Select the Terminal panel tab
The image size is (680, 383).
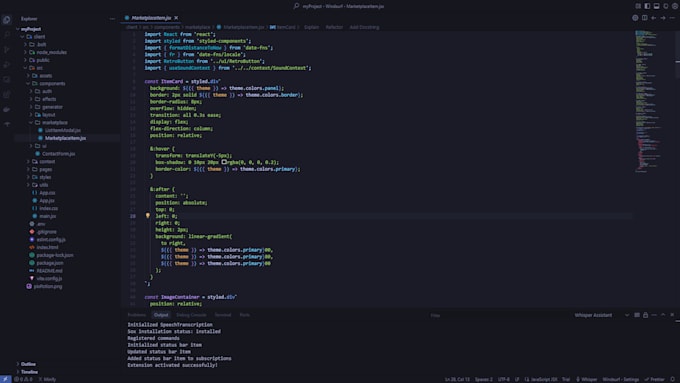pyautogui.click(x=223, y=315)
